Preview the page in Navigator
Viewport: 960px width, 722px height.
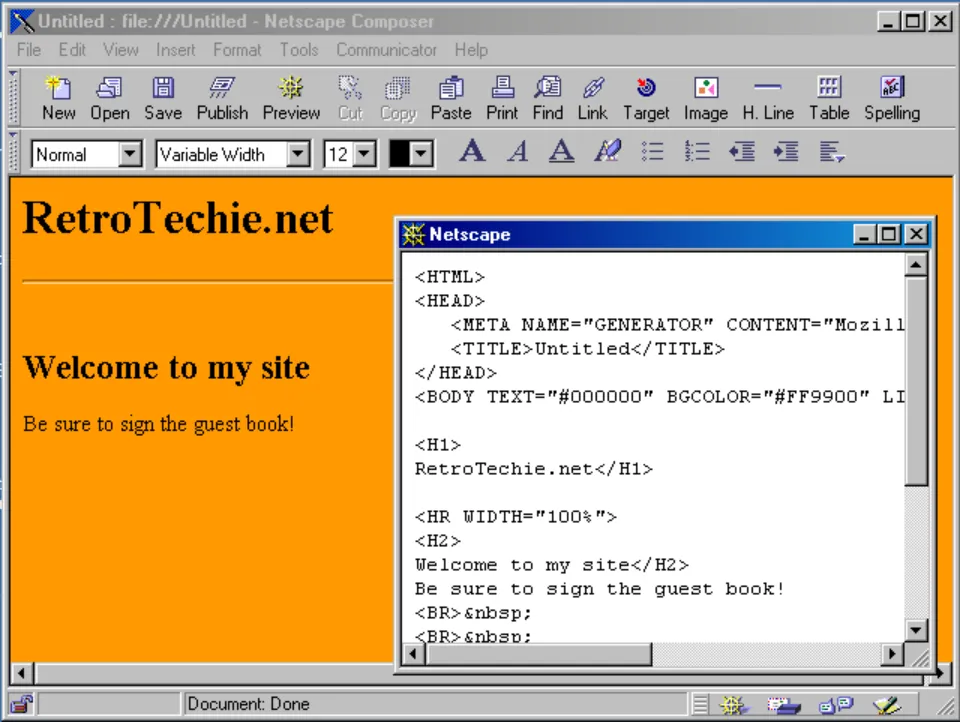pyautogui.click(x=291, y=97)
